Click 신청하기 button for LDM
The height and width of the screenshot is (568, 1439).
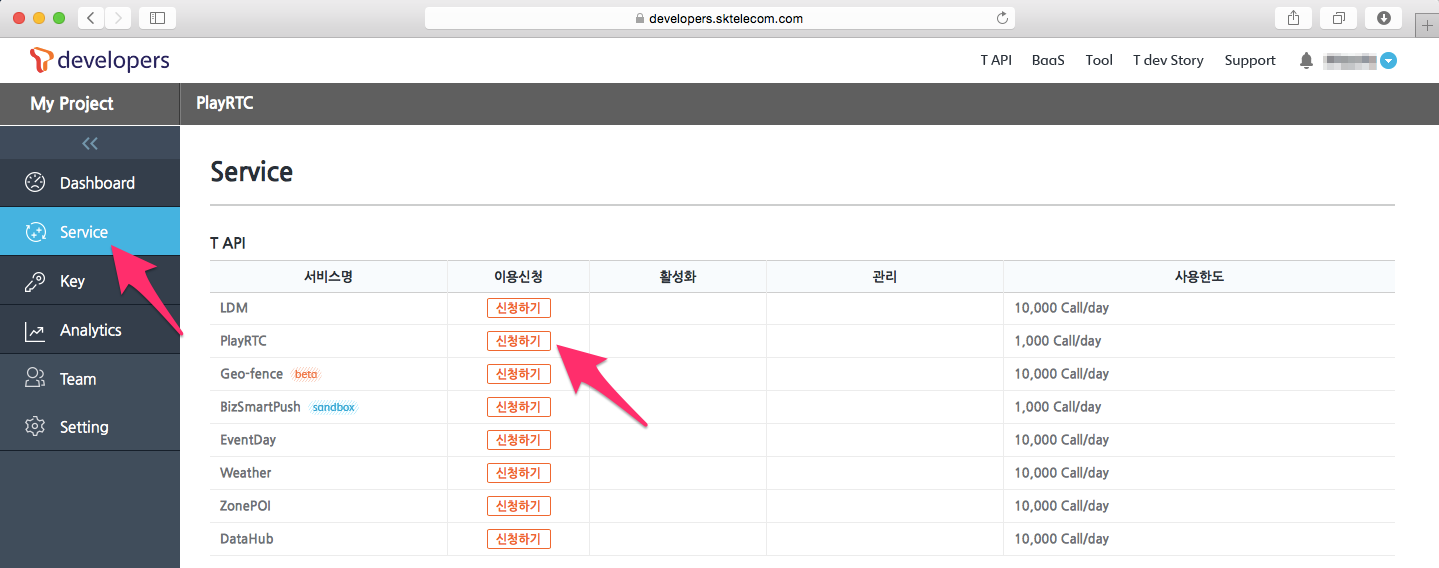point(518,308)
